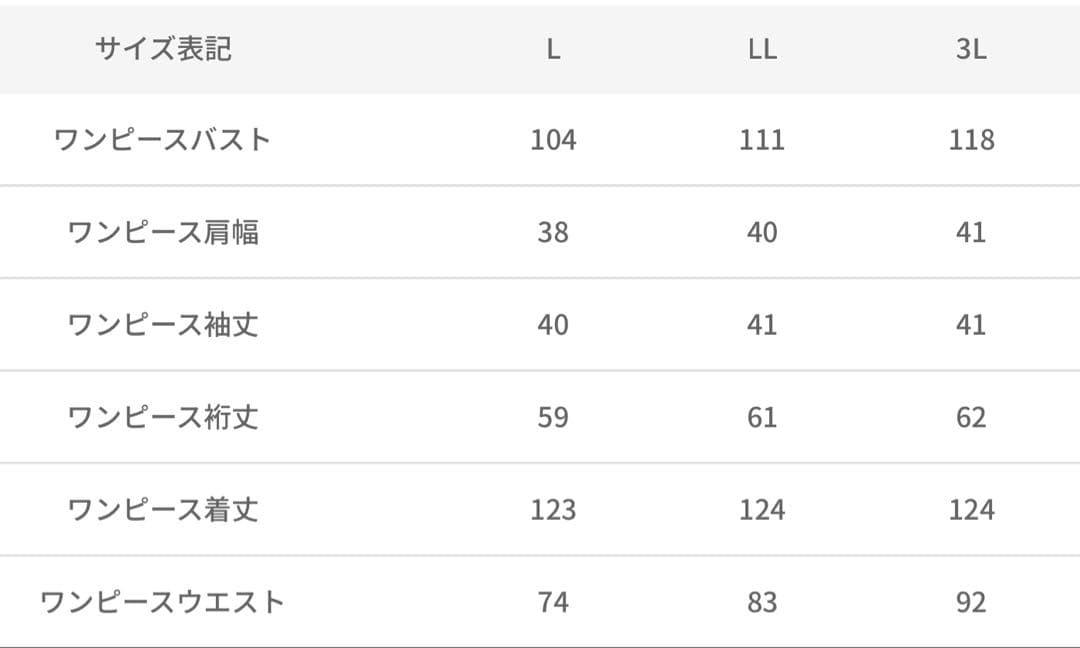
Task: Click the ワンピースバスト row label
Action: point(163,139)
